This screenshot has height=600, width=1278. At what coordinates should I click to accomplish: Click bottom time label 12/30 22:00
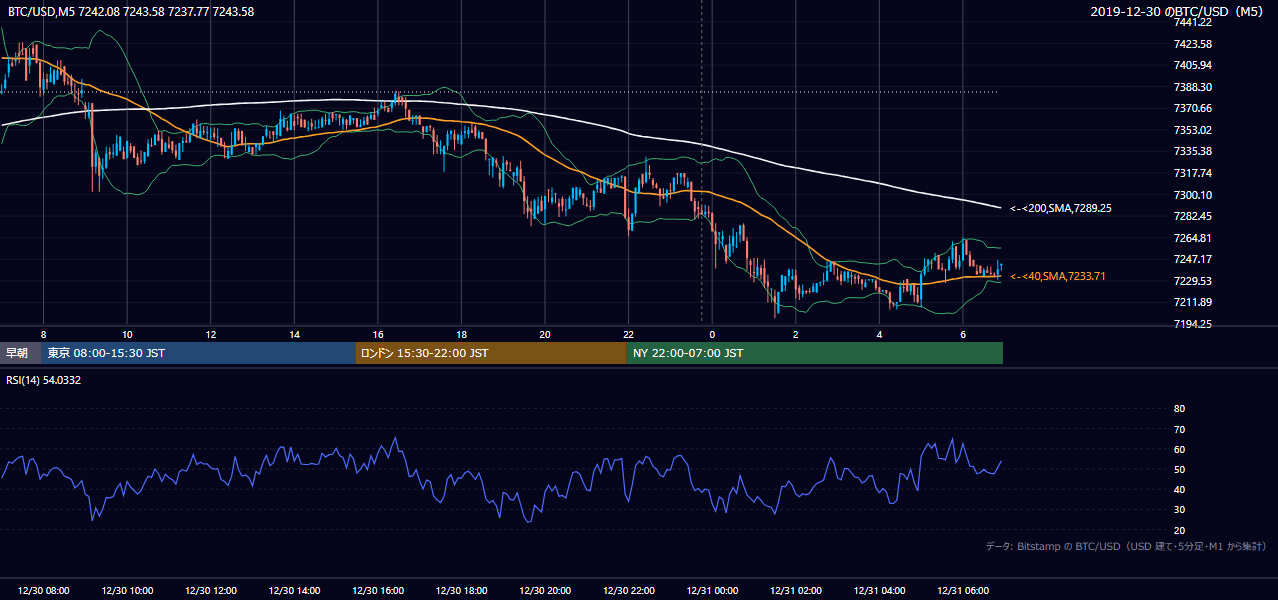click(x=629, y=591)
